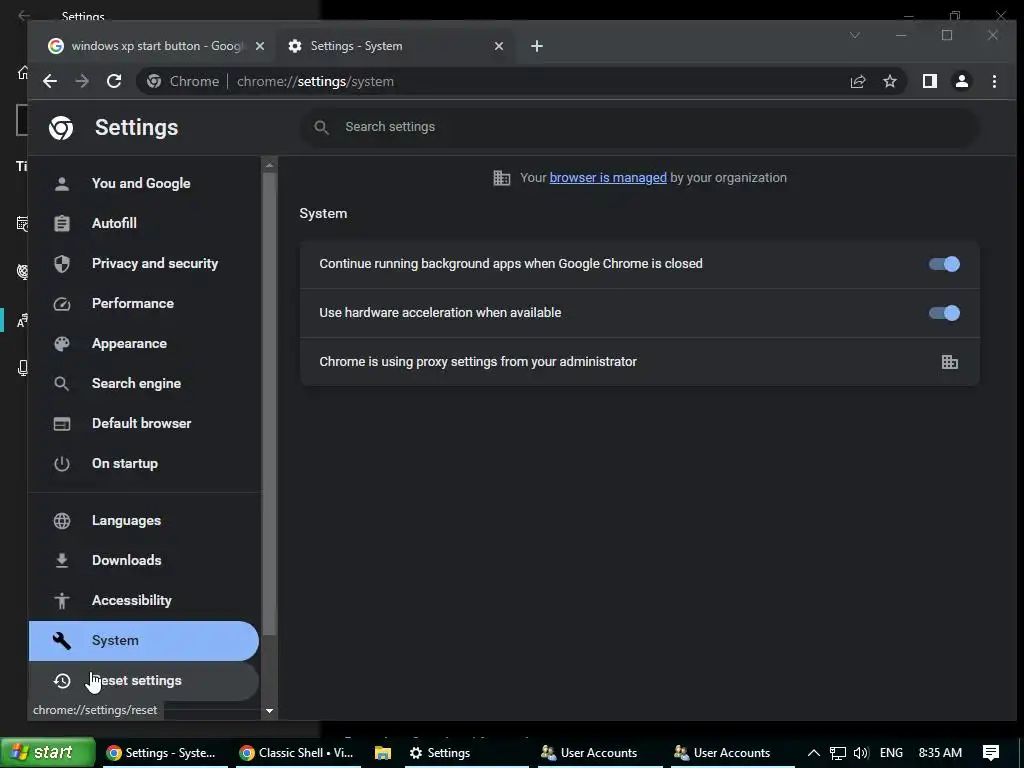Toggle background apps when Chrome is closed
Screen dimensions: 1024x768
(944, 264)
